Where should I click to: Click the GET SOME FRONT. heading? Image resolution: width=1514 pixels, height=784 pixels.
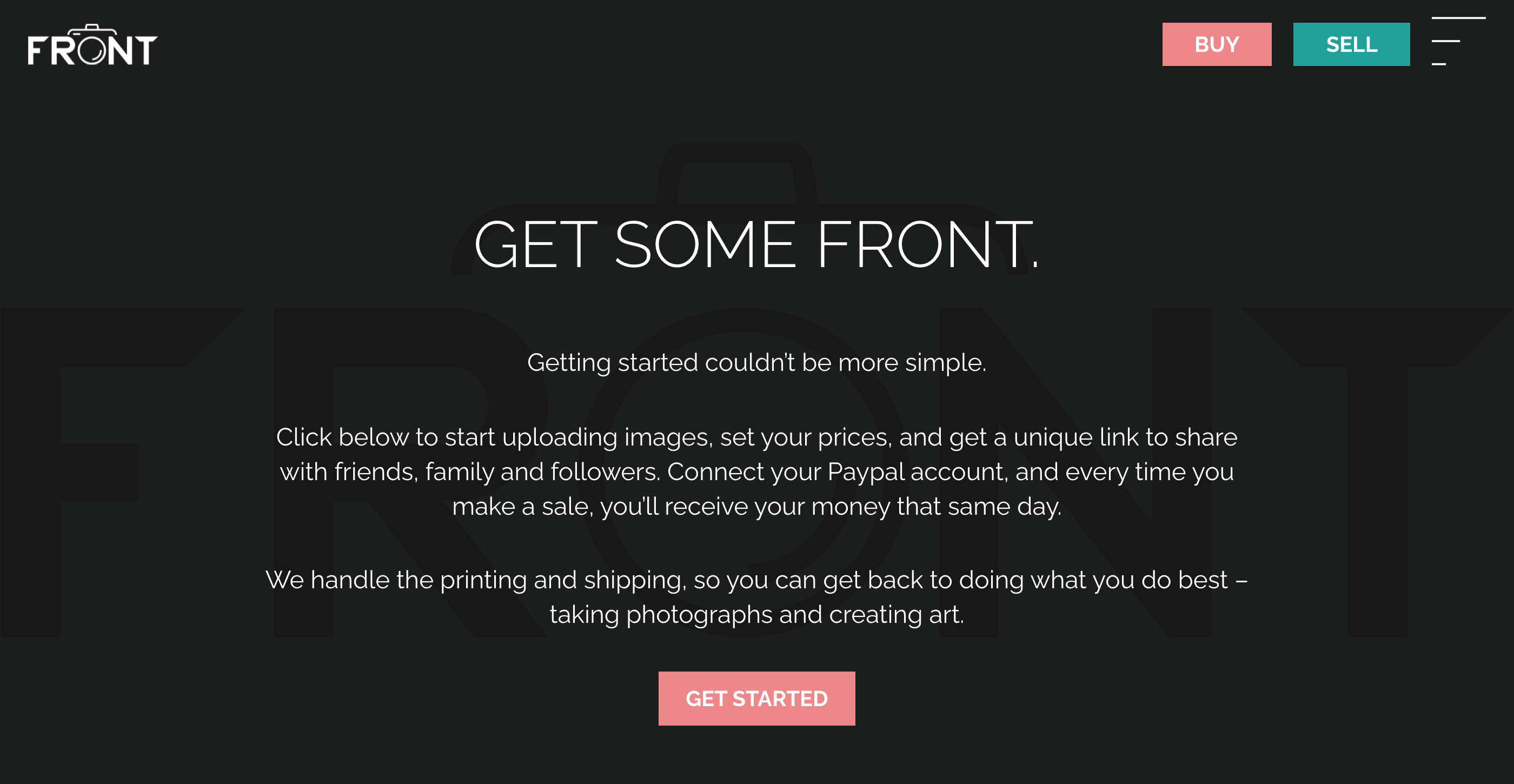point(756,244)
